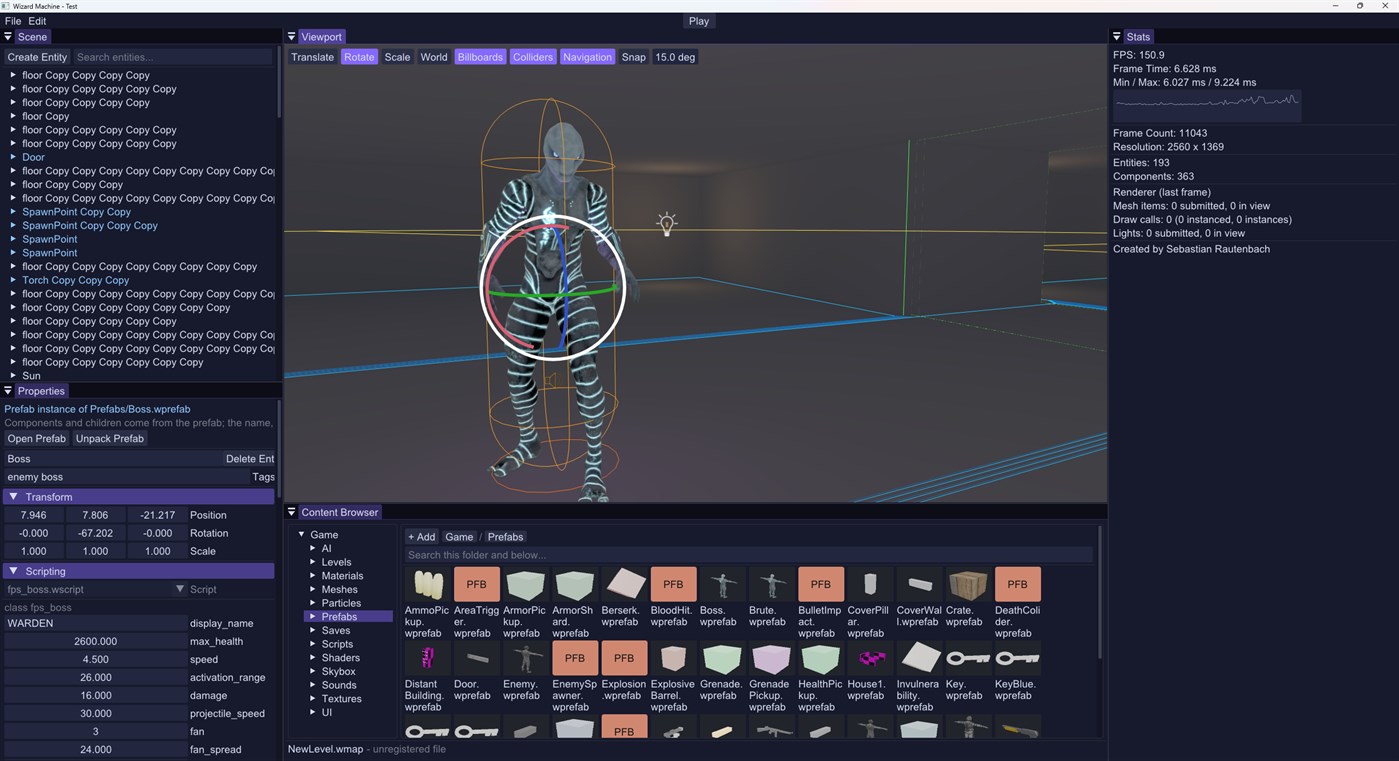Toggle Snap in viewport toolbar
1399x761 pixels.
(634, 57)
